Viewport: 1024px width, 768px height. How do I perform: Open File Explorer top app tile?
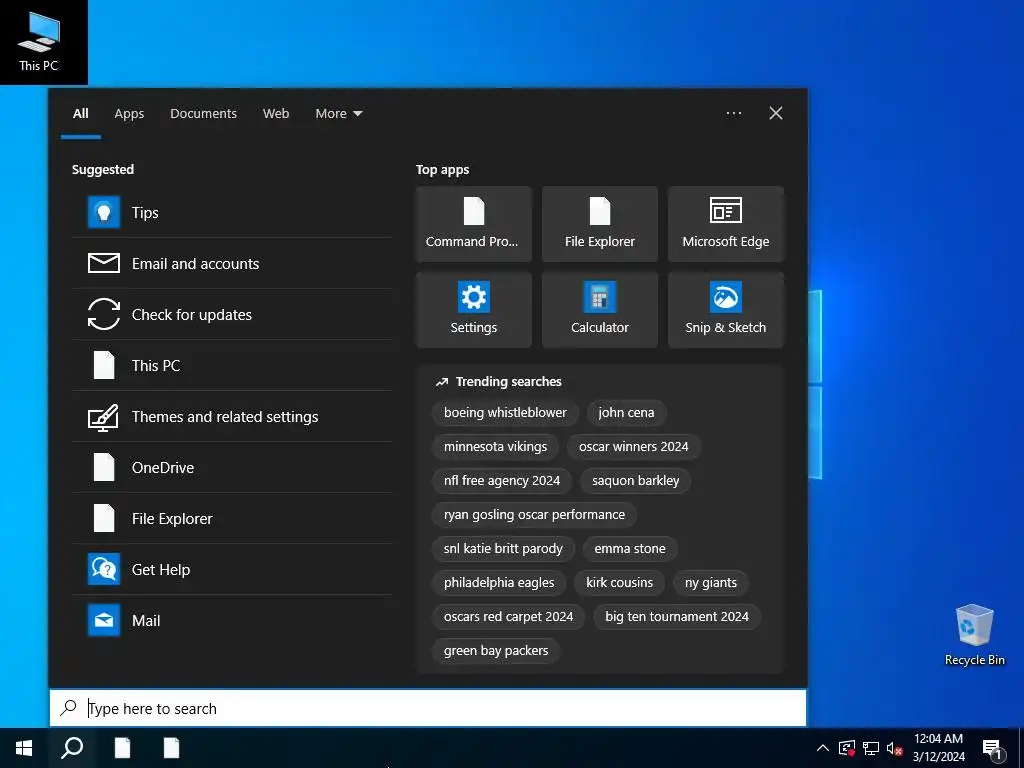click(x=600, y=224)
